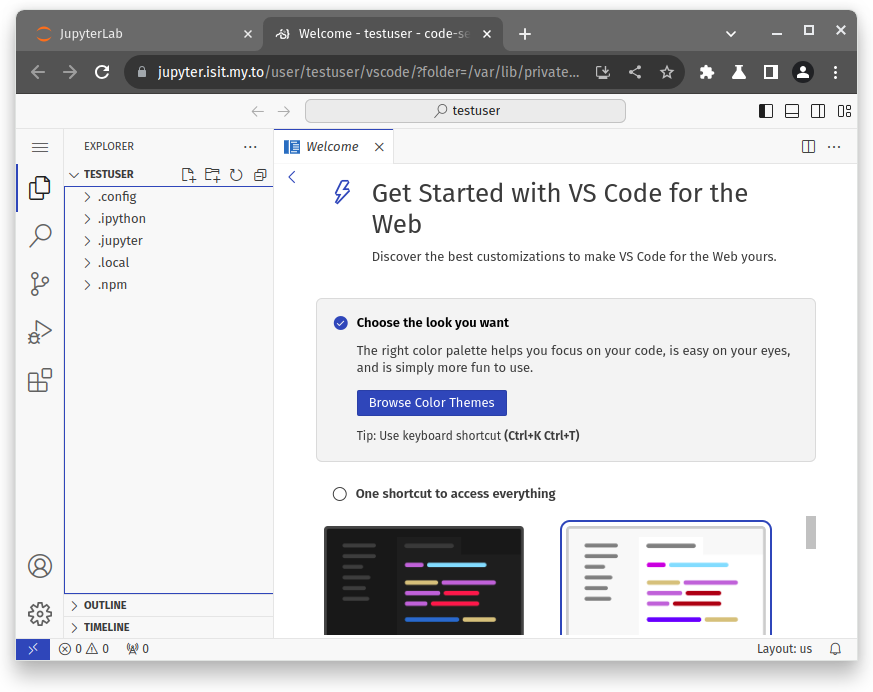Click the New Folder icon in Explorer

[212, 175]
